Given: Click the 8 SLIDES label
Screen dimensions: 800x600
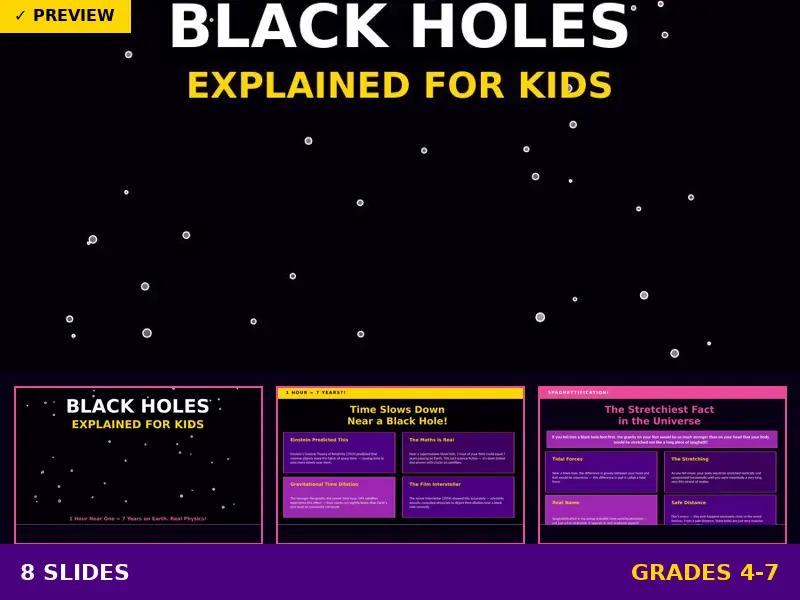Looking at the screenshot, I should pos(74,572).
